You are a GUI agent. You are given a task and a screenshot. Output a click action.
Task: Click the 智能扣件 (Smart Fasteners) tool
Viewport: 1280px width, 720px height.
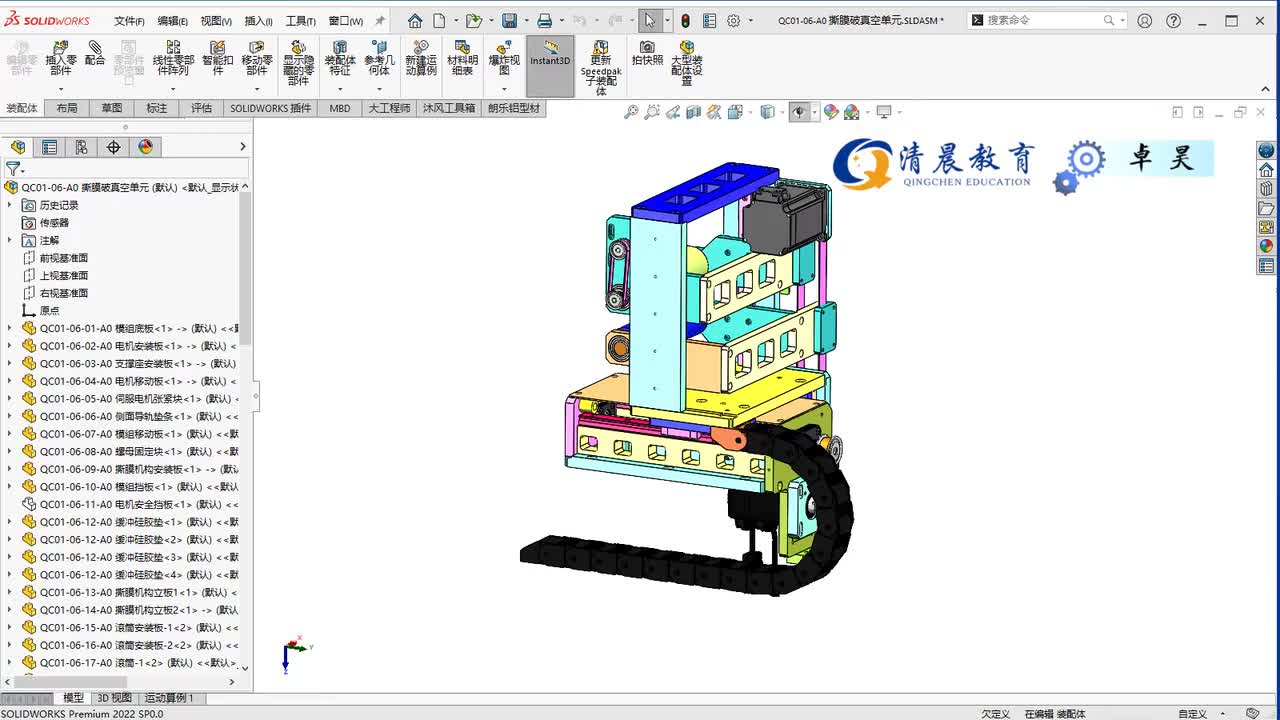coord(218,59)
